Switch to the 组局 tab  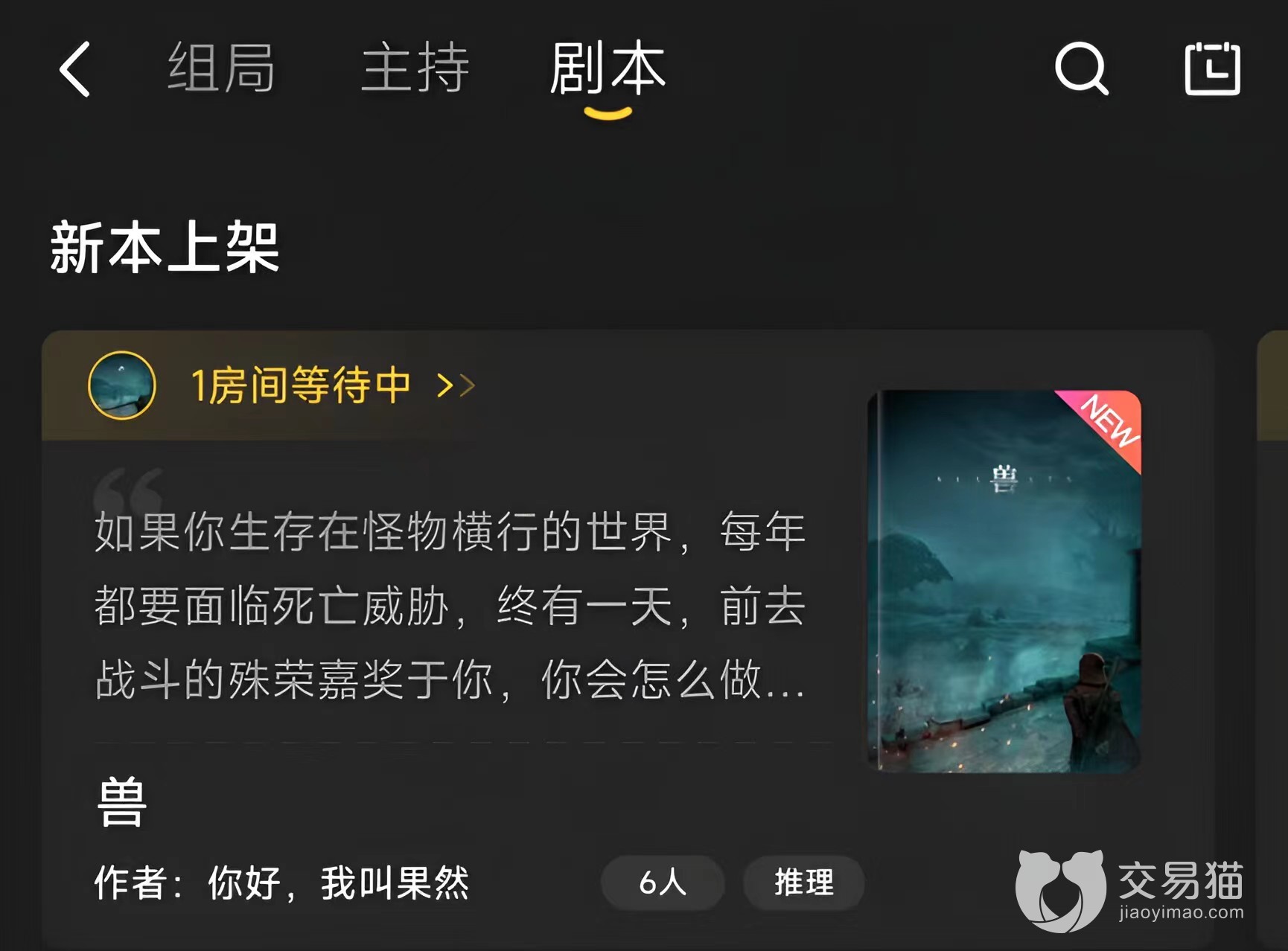click(x=221, y=68)
